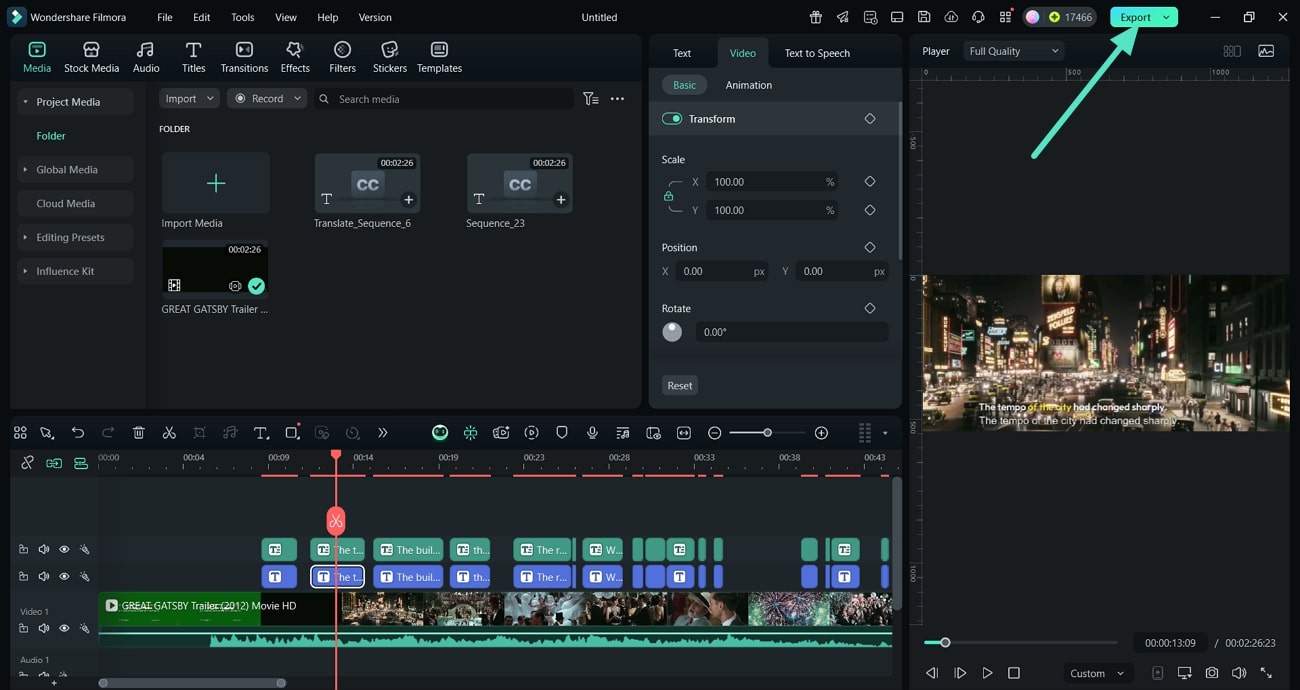
Task: Click the voiceover microphone icon in timeline toolbar
Action: click(x=592, y=433)
